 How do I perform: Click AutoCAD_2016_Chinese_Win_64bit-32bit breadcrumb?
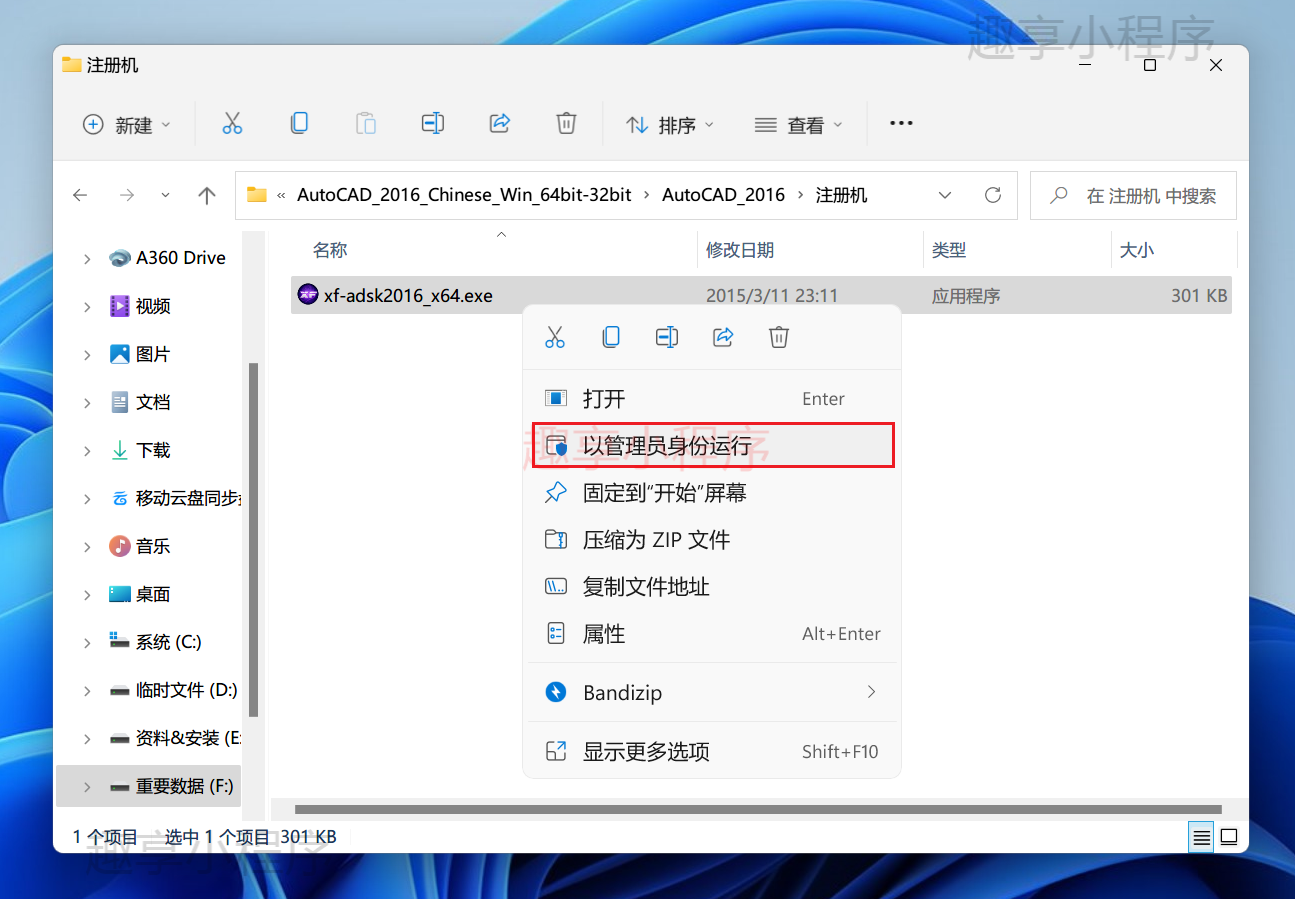464,195
